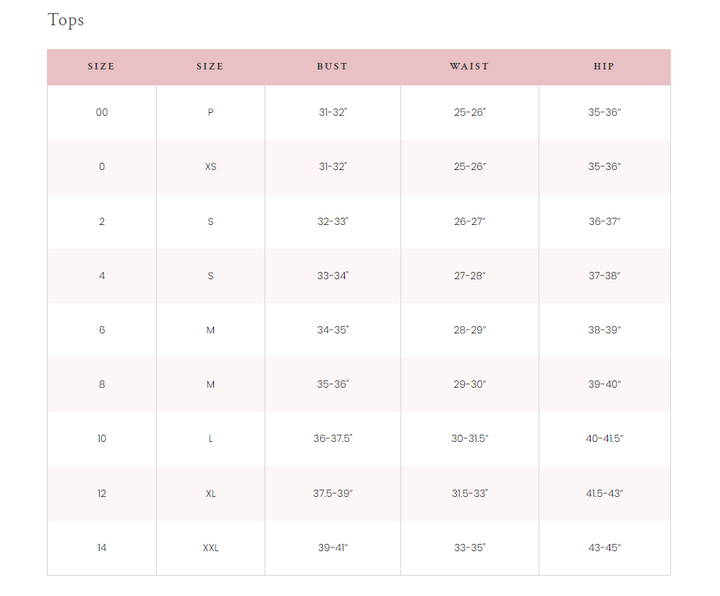
Task: Select the P letter size cell
Action: 210,113
